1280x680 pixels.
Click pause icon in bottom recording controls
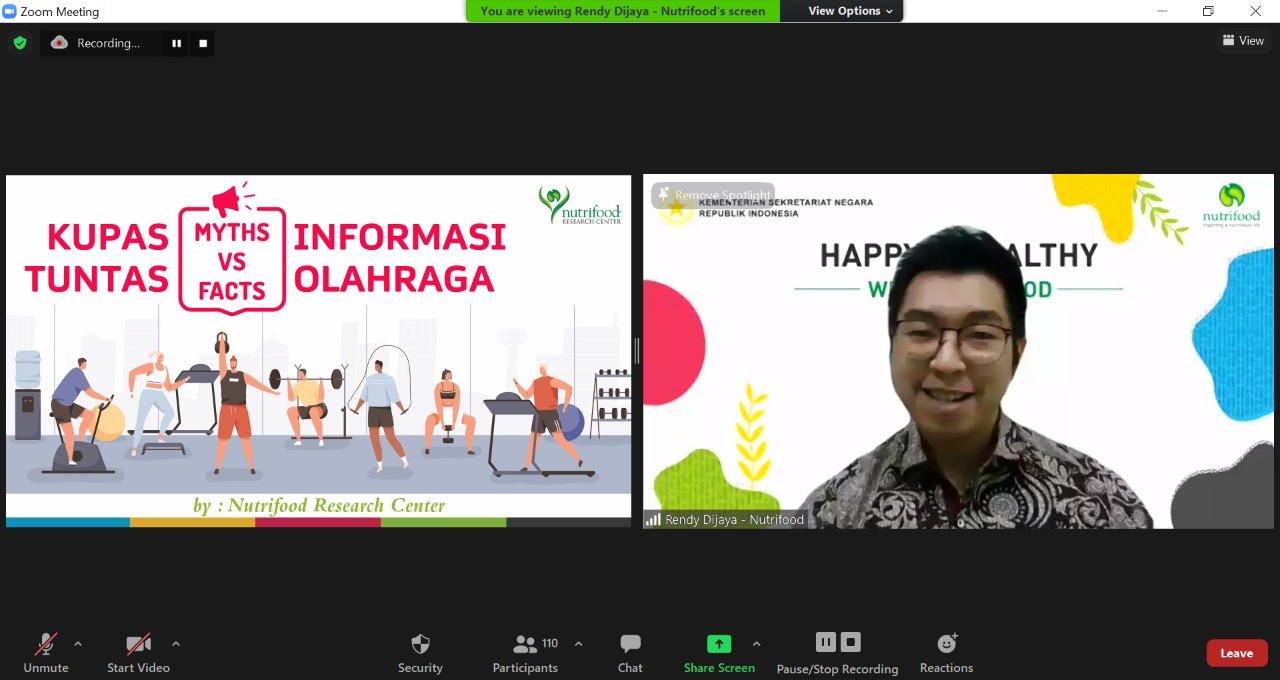[825, 642]
